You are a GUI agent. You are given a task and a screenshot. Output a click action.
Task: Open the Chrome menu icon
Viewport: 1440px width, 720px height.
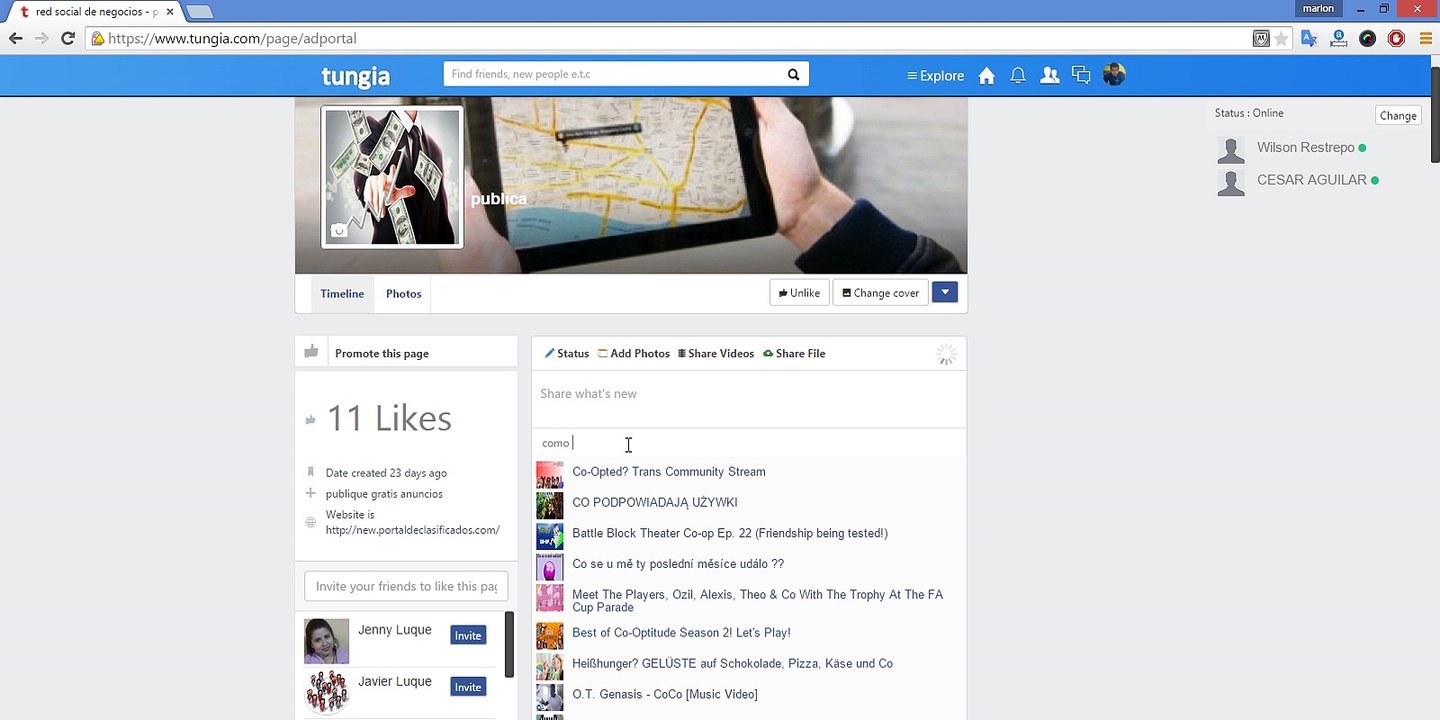tap(1425, 39)
